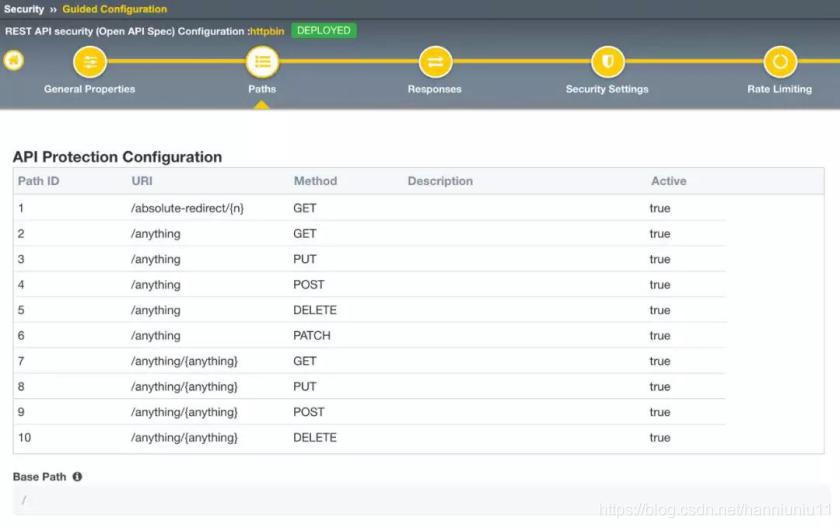The width and height of the screenshot is (840, 528).
Task: Click the Rate Limiting label
Action: coord(779,89)
